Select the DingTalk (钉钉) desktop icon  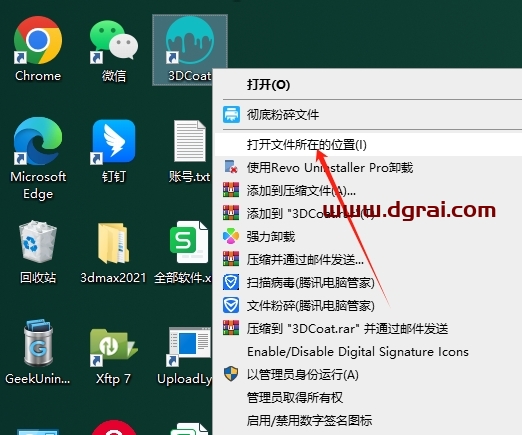[114, 151]
